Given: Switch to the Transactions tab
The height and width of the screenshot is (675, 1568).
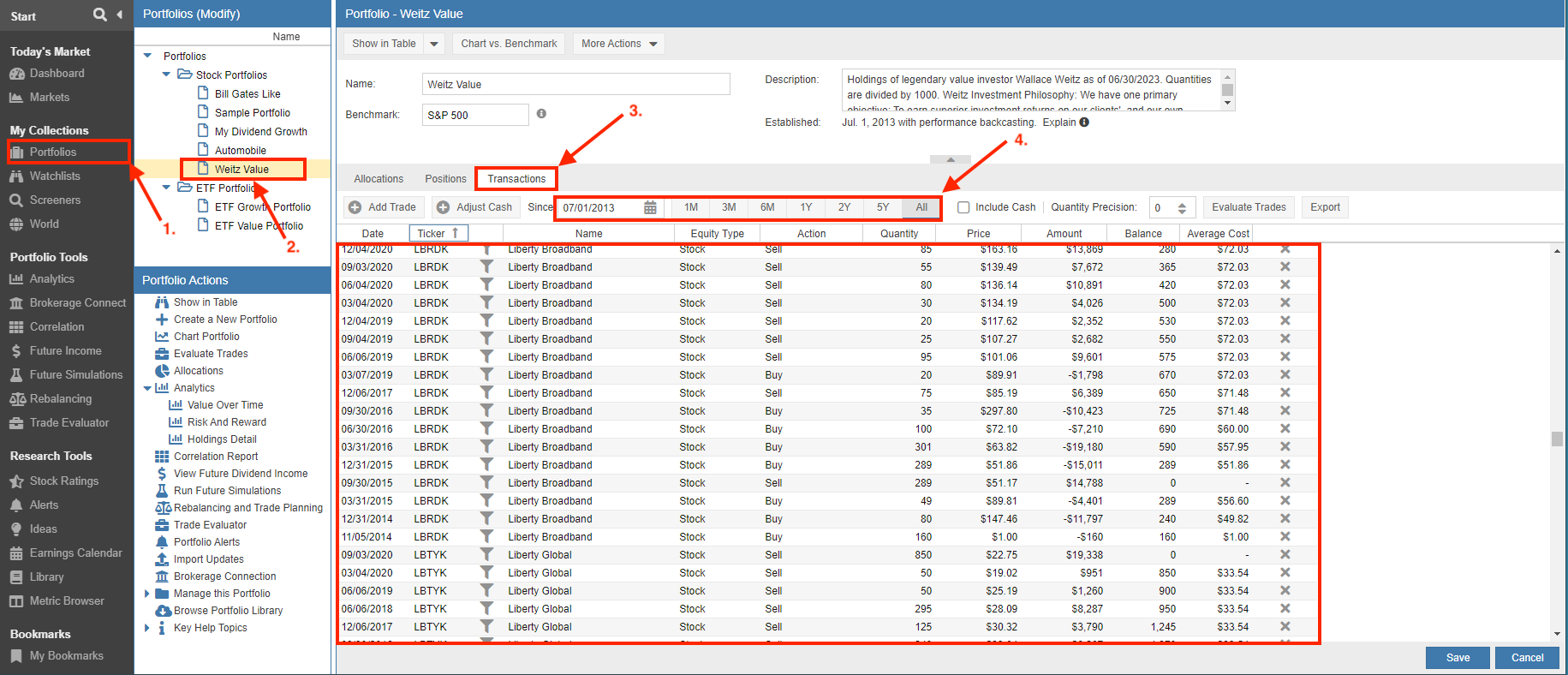Looking at the screenshot, I should pos(516,179).
